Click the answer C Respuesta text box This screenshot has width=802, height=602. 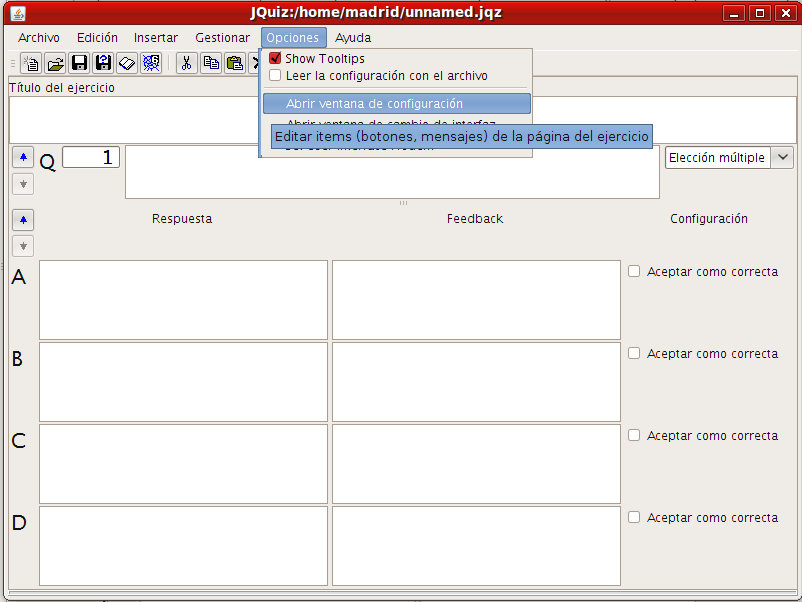[x=183, y=464]
